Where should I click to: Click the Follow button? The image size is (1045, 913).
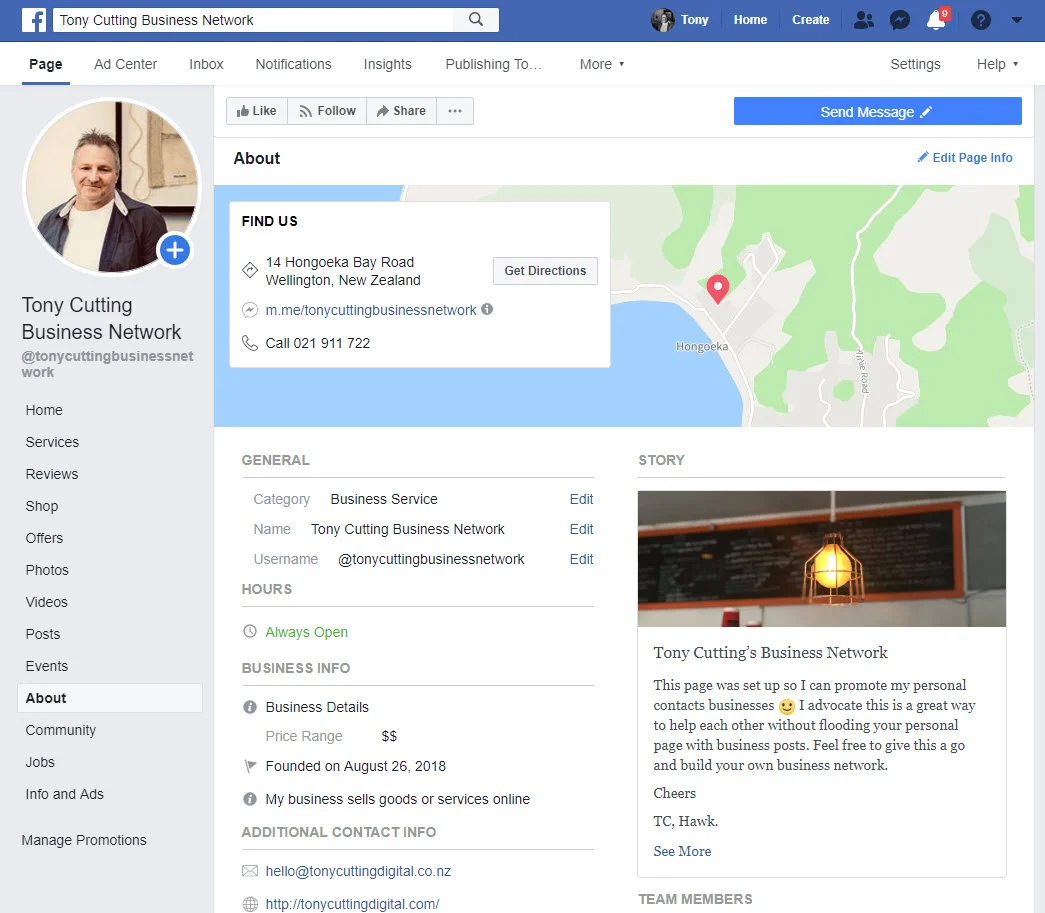(327, 111)
